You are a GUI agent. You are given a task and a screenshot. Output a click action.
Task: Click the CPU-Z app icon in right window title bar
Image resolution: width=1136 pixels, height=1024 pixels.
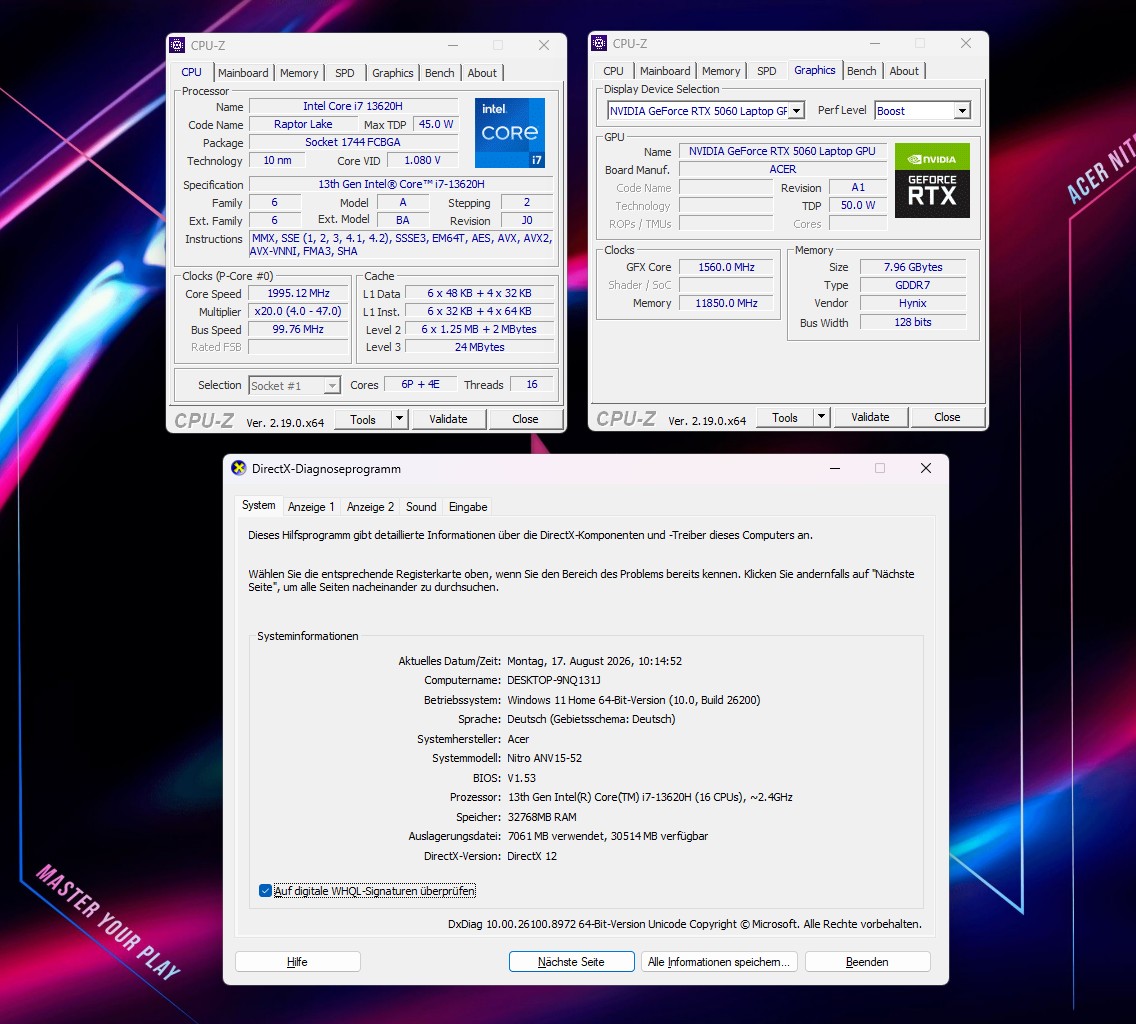(599, 43)
